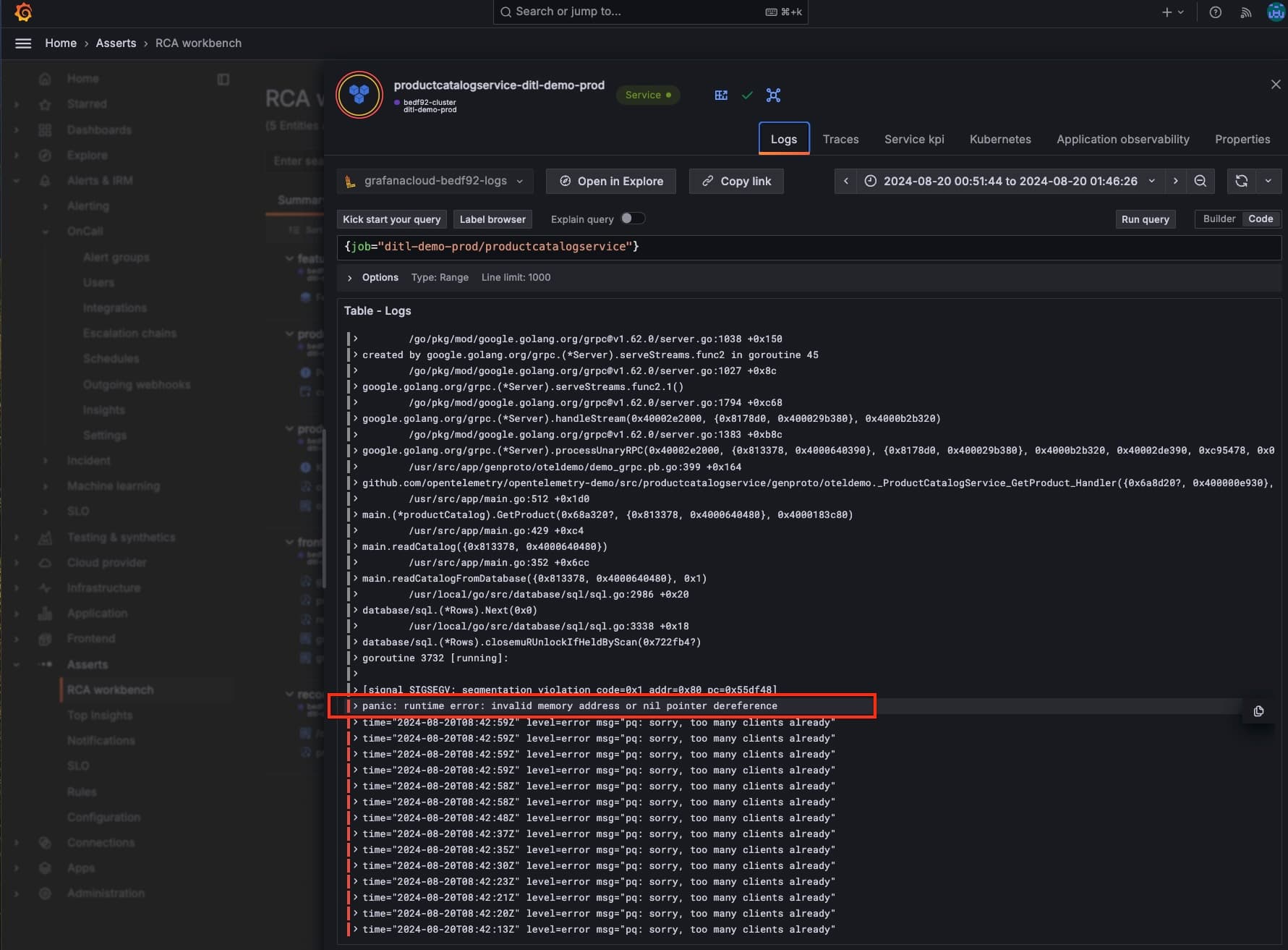Switch to the Traces tab

click(x=840, y=139)
